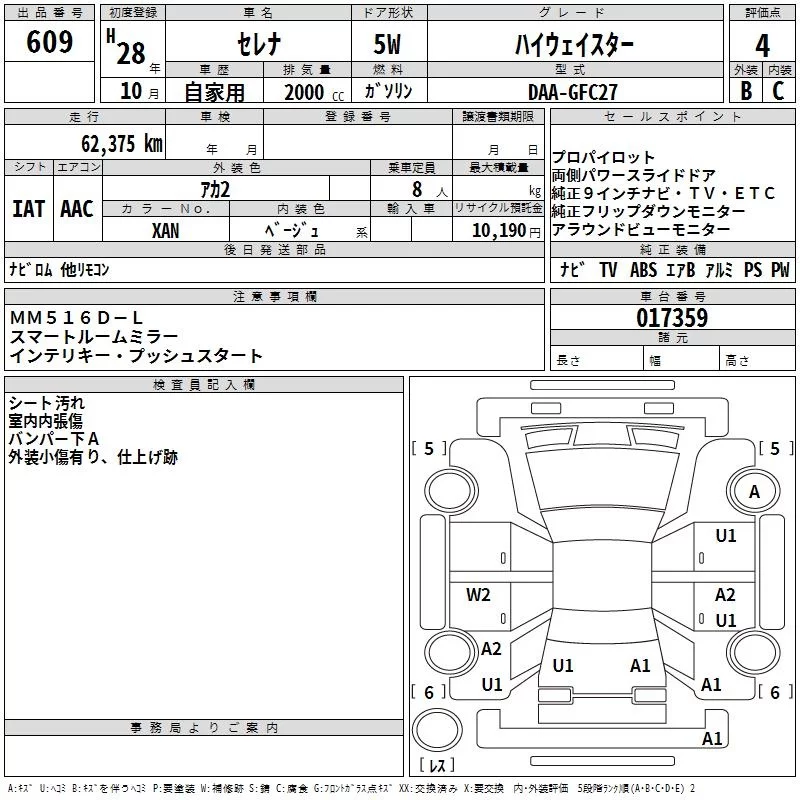Select the wheel circle marked A
Image resolution: width=800 pixels, height=800 pixels.
tap(754, 491)
